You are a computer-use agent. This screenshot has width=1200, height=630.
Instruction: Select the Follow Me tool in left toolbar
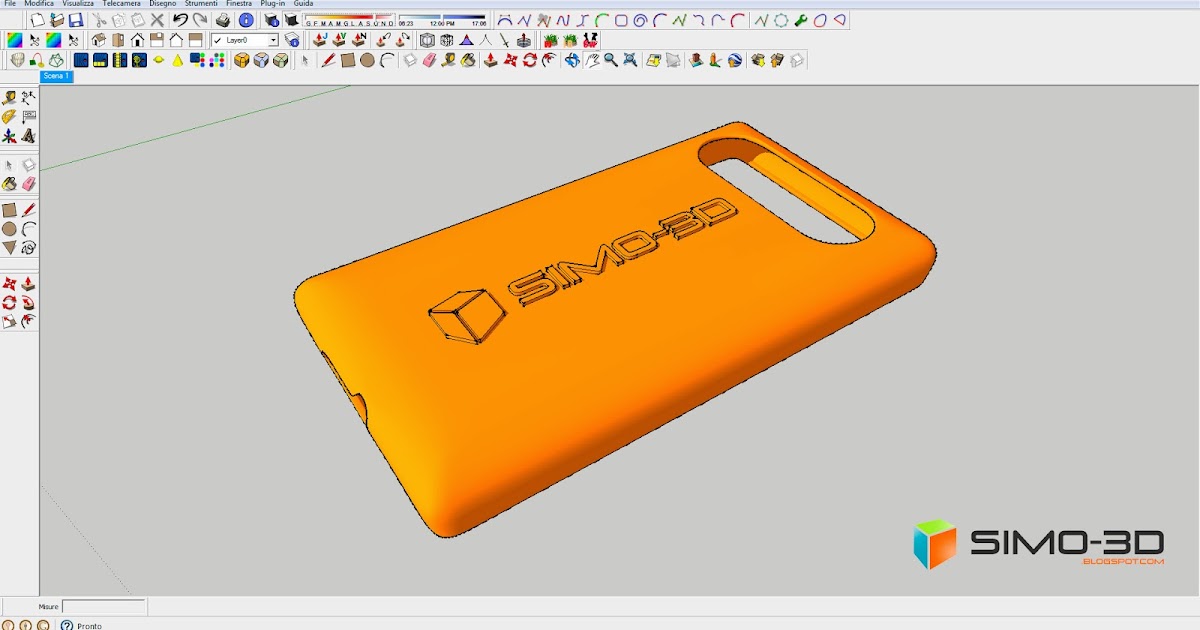pyautogui.click(x=29, y=302)
